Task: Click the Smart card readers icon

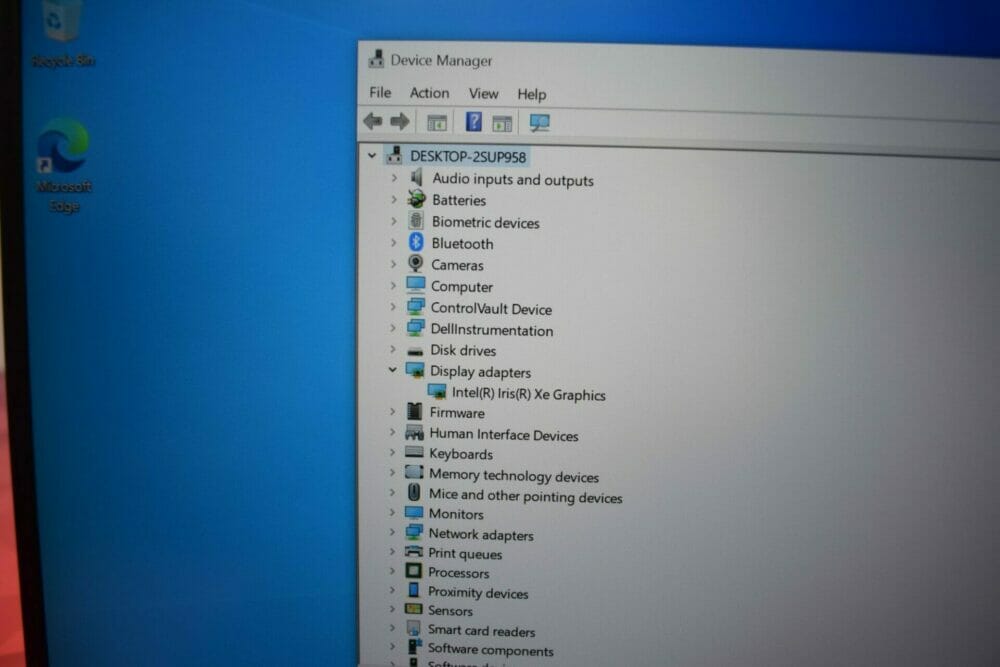Action: 414,629
